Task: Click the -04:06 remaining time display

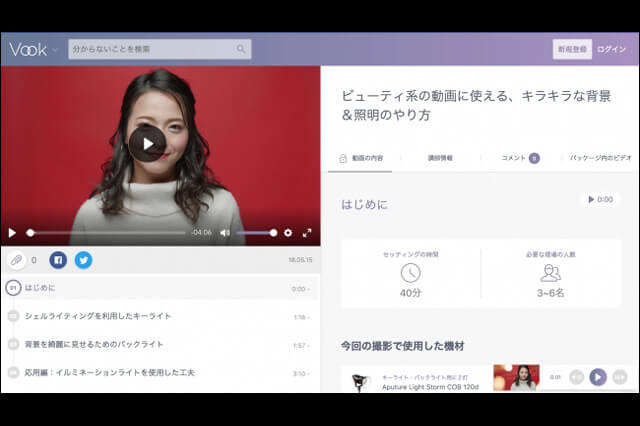Action: 201,232
